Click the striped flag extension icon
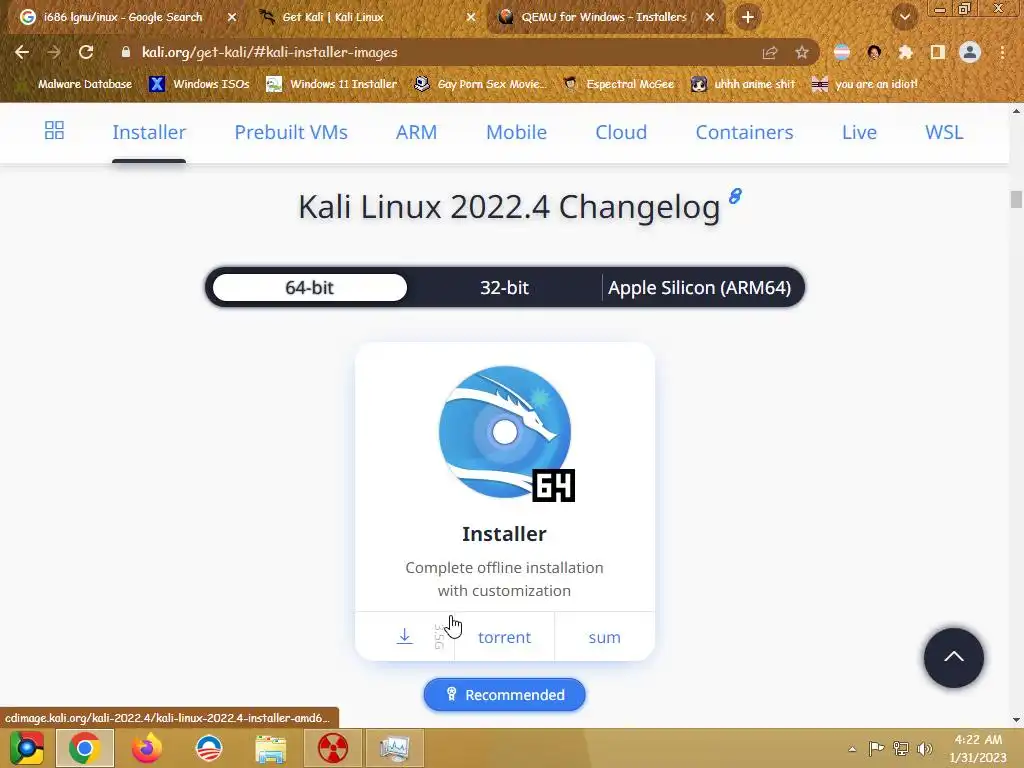1024x768 pixels. click(x=842, y=52)
